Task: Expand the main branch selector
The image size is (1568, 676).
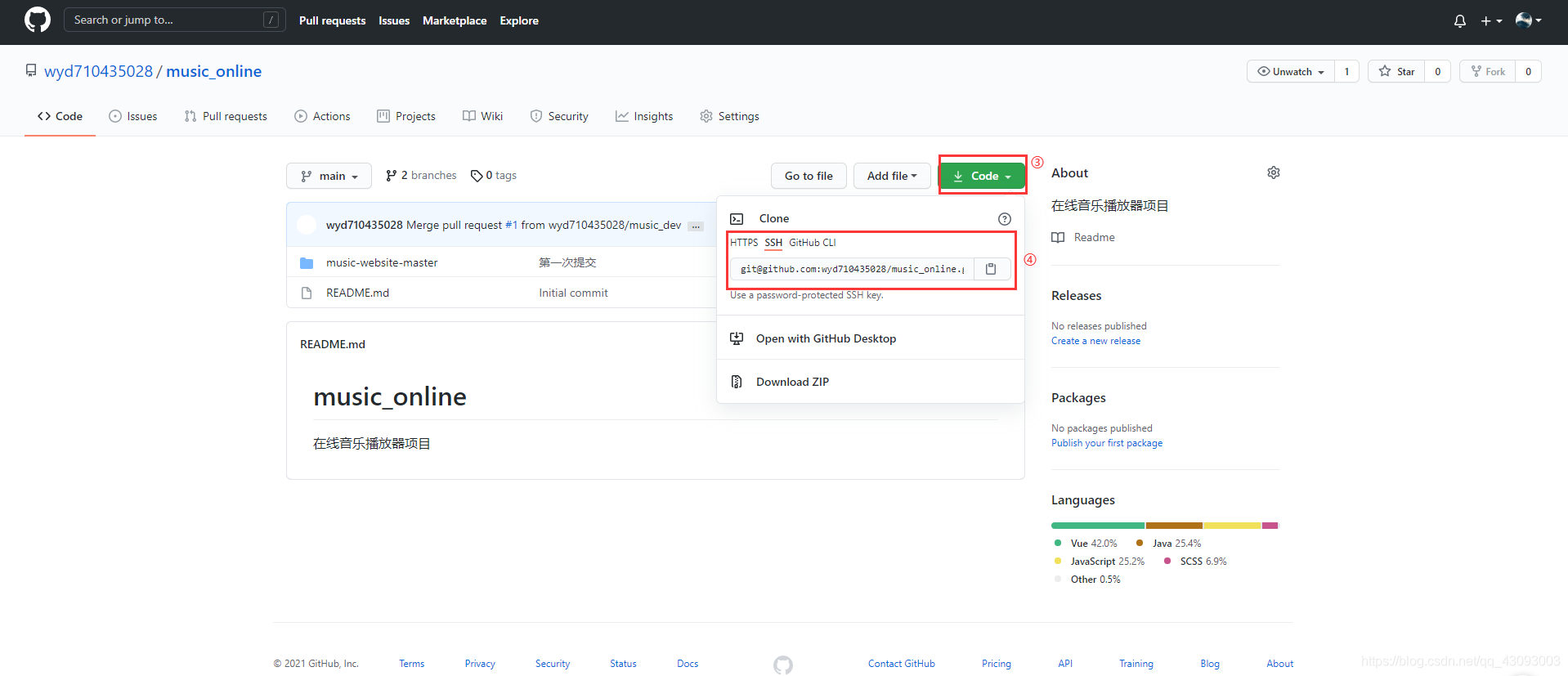Action: tap(329, 176)
